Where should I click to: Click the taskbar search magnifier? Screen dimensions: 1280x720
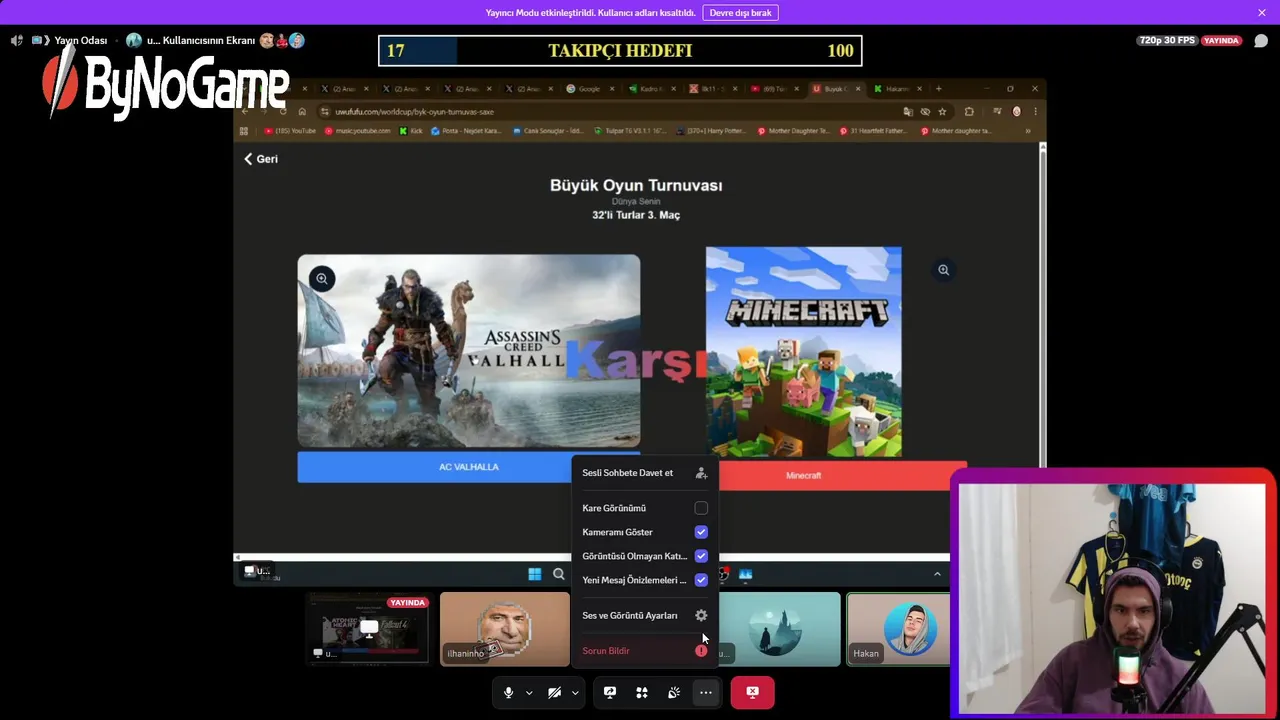[x=559, y=574]
